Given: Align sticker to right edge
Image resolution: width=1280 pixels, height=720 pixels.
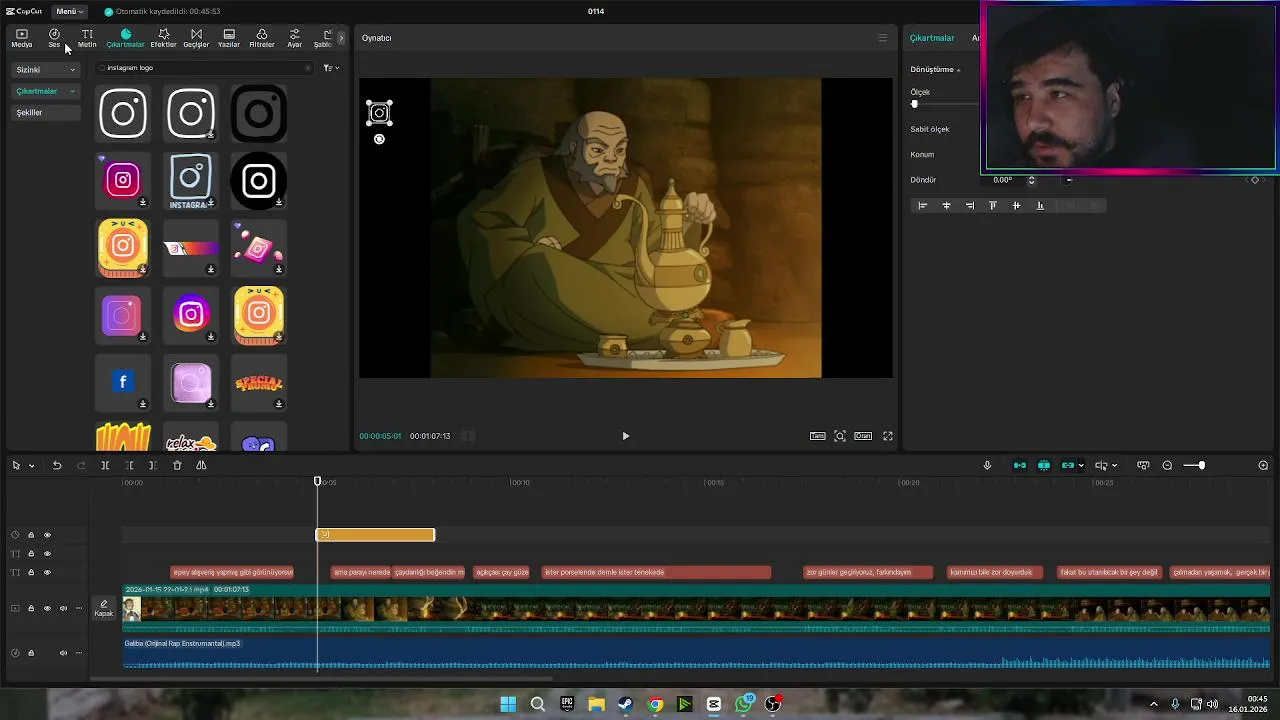Looking at the screenshot, I should click(x=970, y=205).
